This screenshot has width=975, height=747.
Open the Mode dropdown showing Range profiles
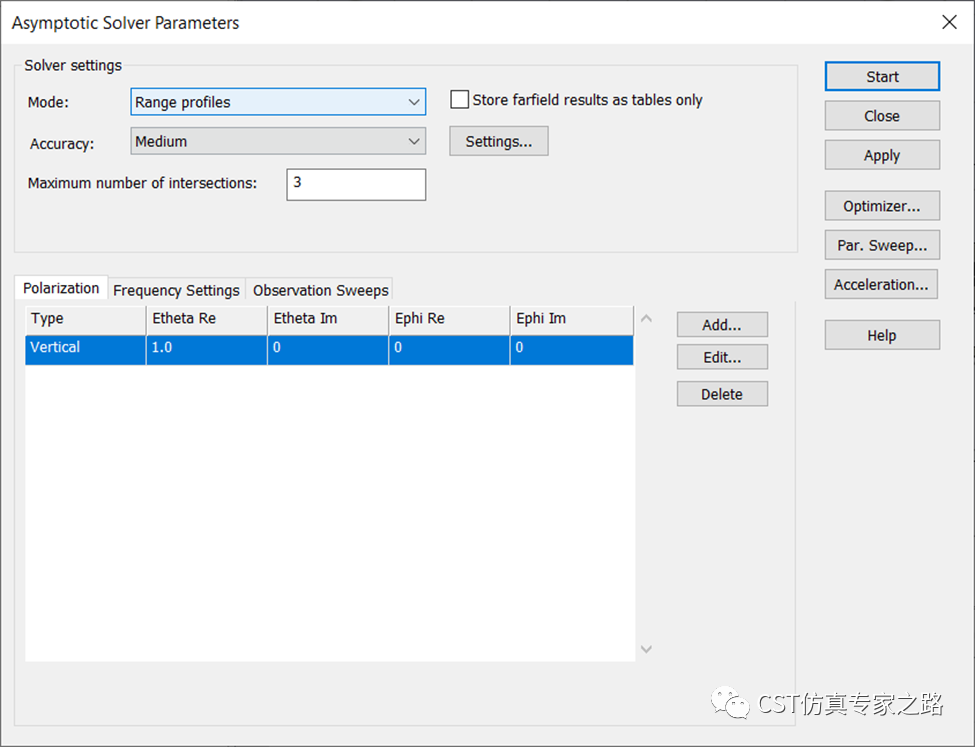point(278,102)
